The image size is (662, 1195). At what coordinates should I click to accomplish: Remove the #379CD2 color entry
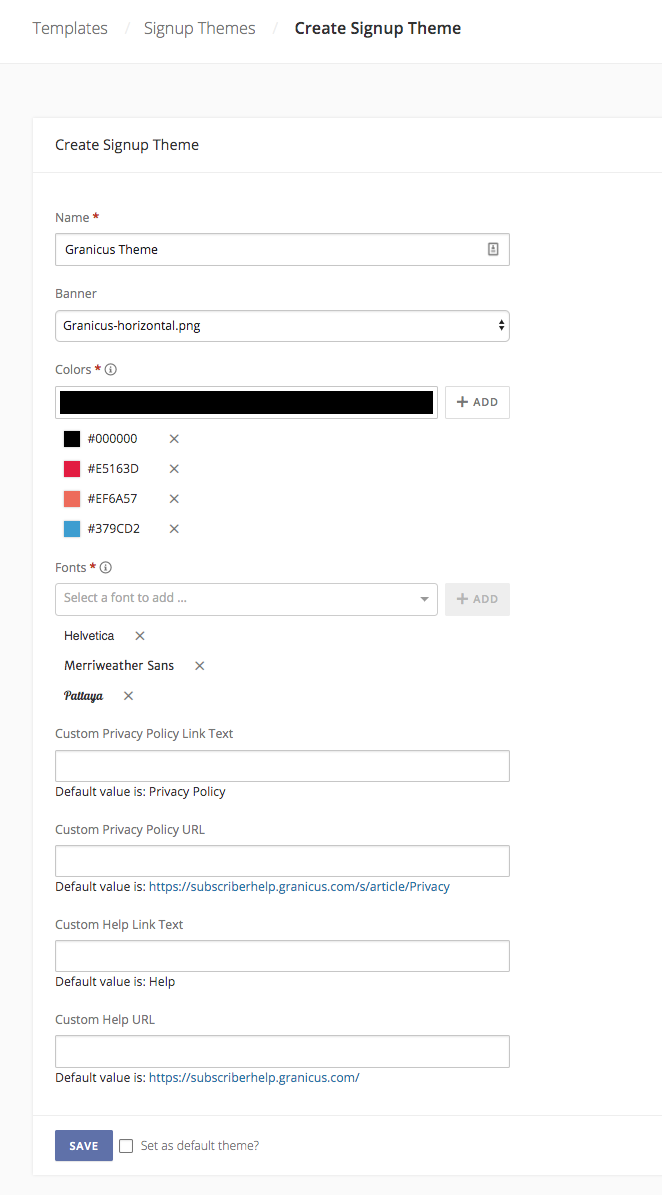point(174,528)
